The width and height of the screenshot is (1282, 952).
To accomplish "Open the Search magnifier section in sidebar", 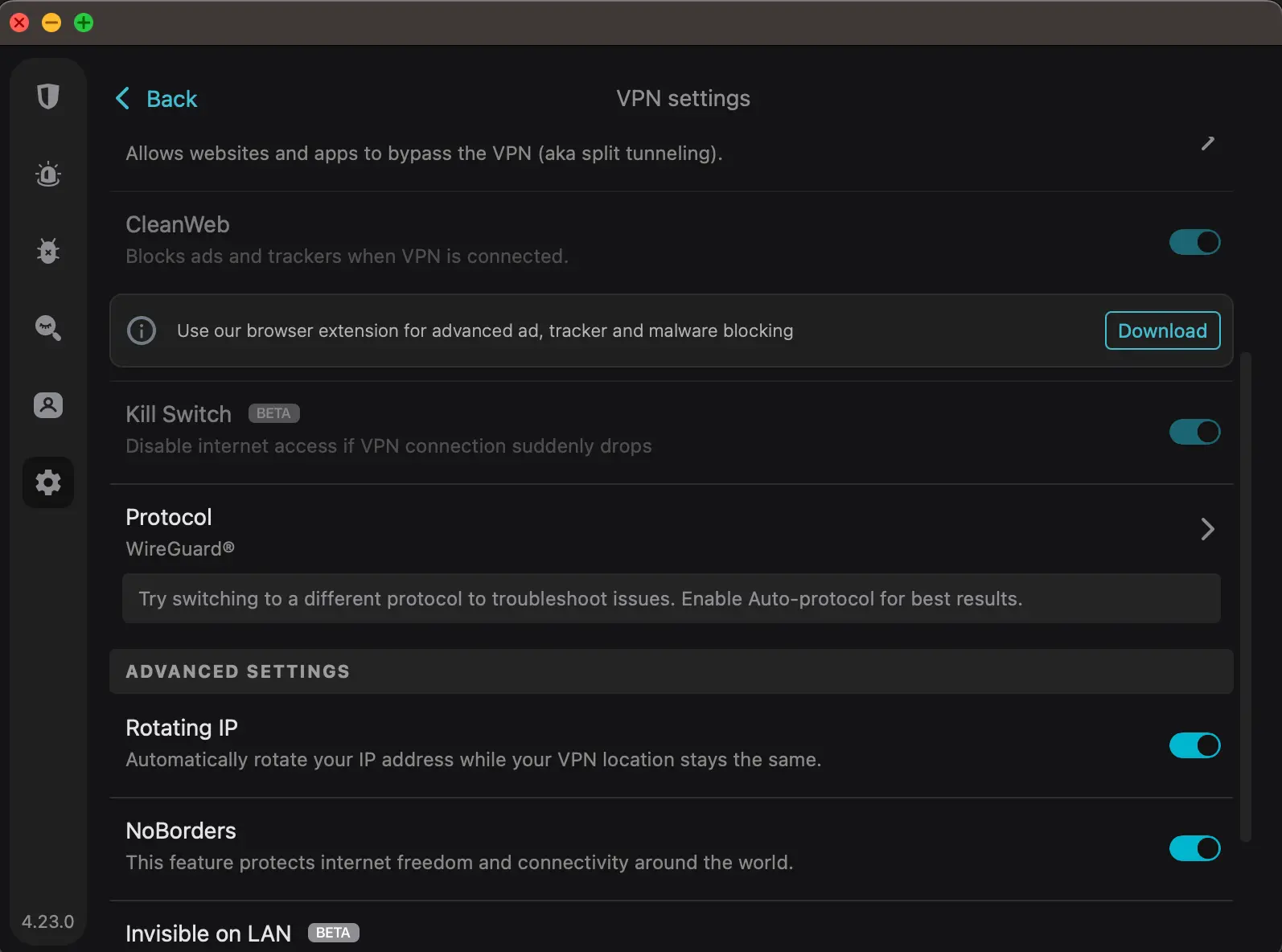I will click(48, 328).
